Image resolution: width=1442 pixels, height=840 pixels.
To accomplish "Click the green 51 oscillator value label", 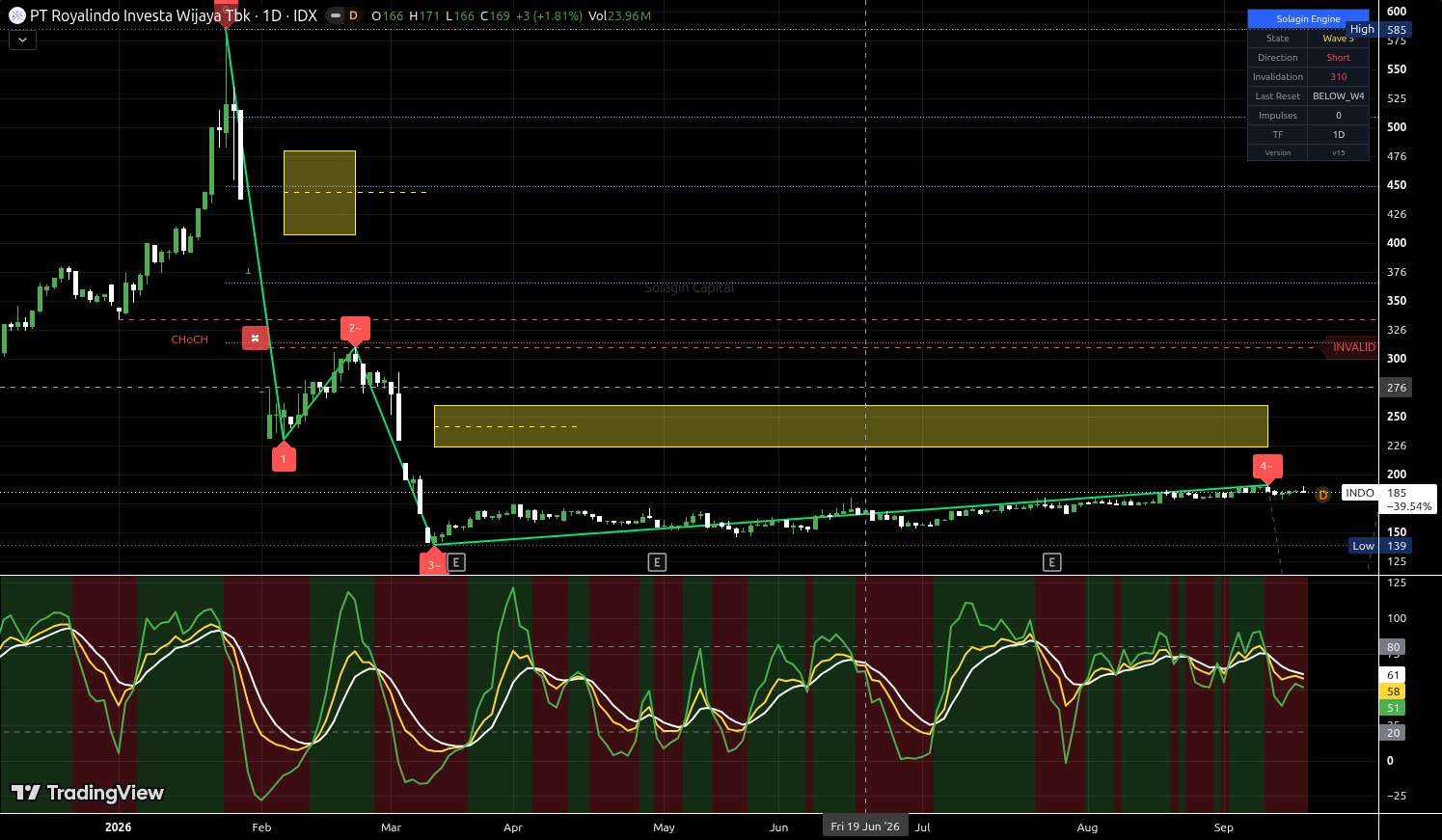I will pyautogui.click(x=1394, y=708).
